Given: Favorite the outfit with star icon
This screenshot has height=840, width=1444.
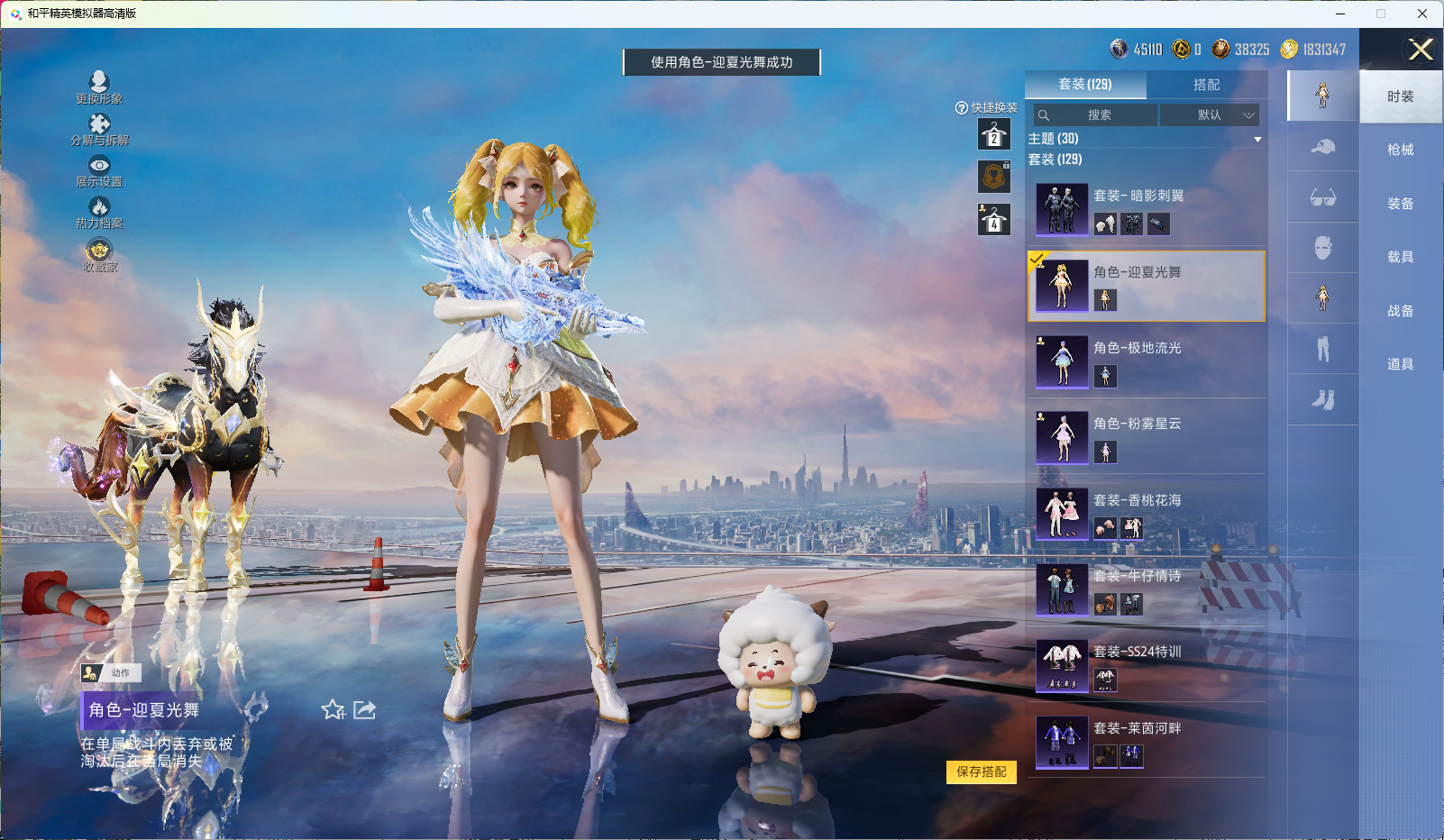Looking at the screenshot, I should 334,710.
